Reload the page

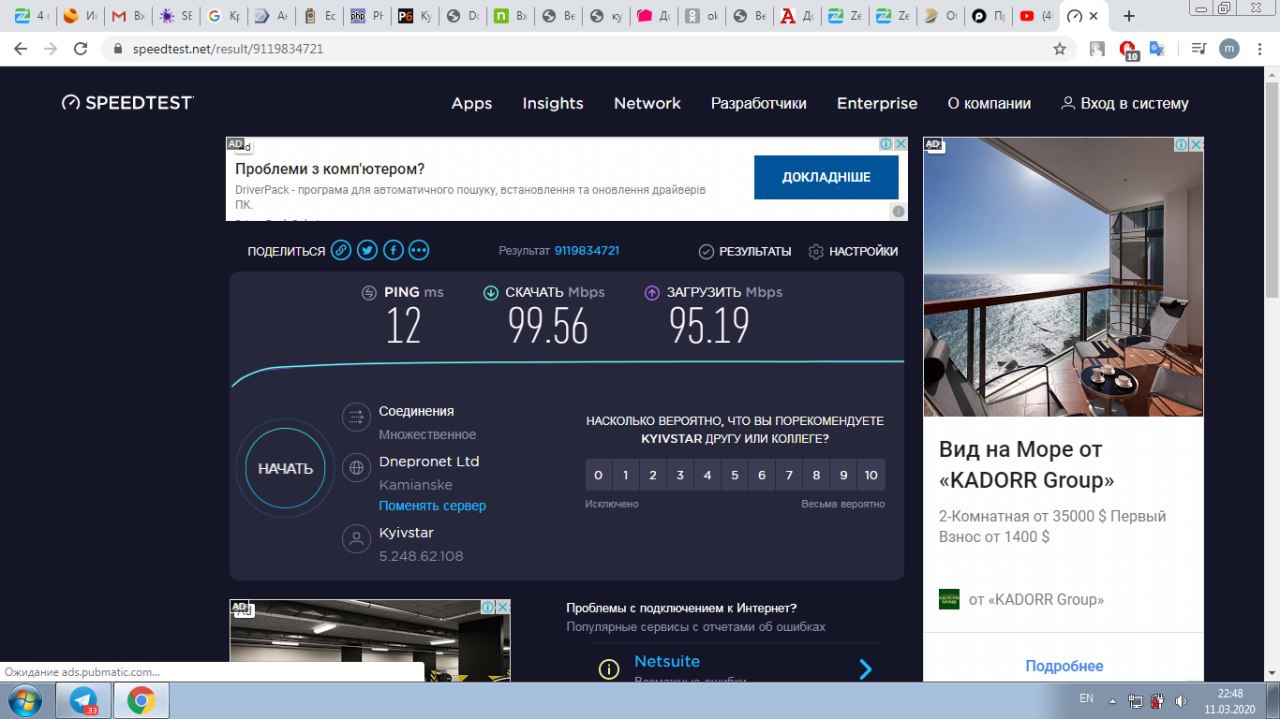tap(81, 48)
